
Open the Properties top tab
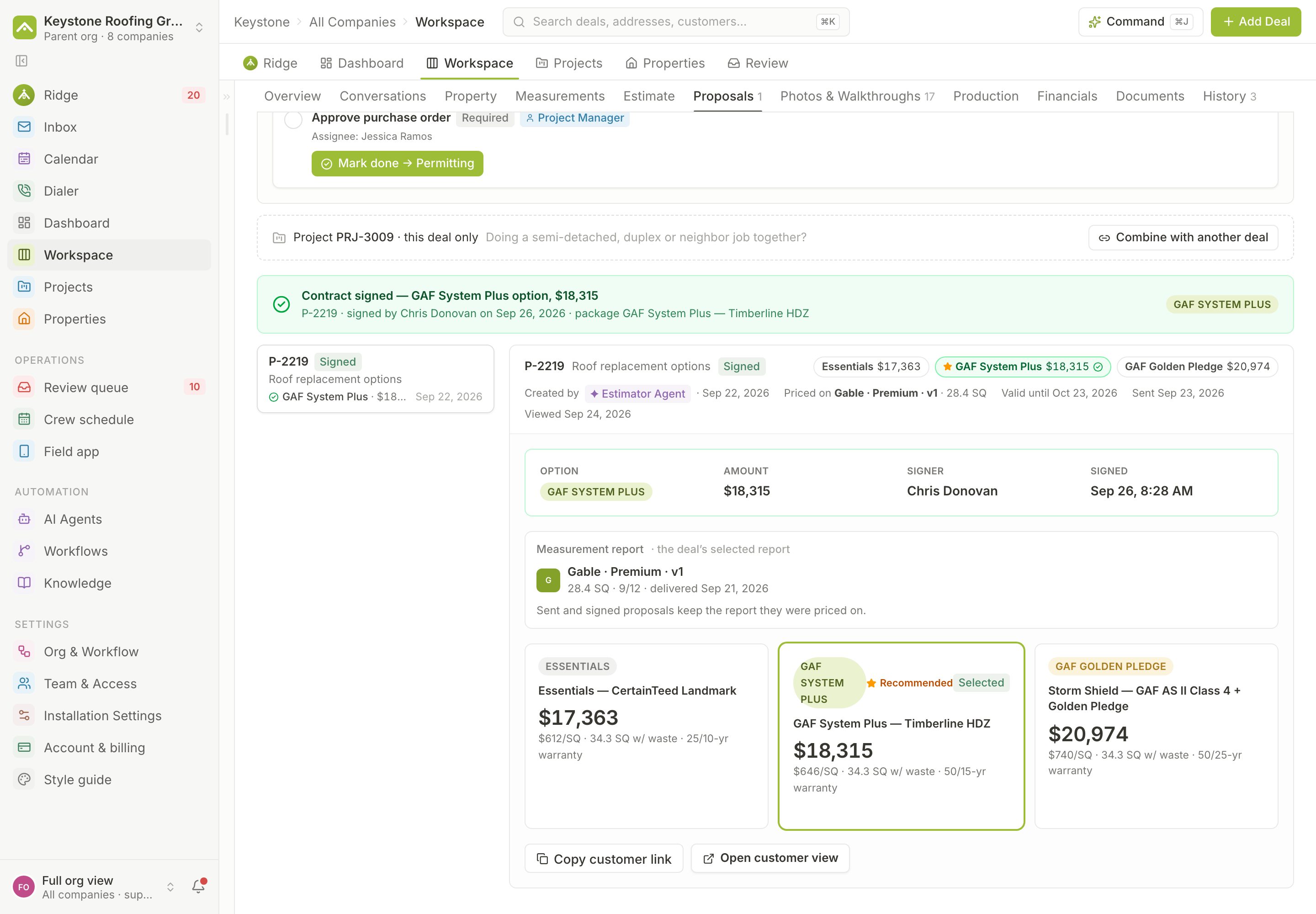click(665, 63)
